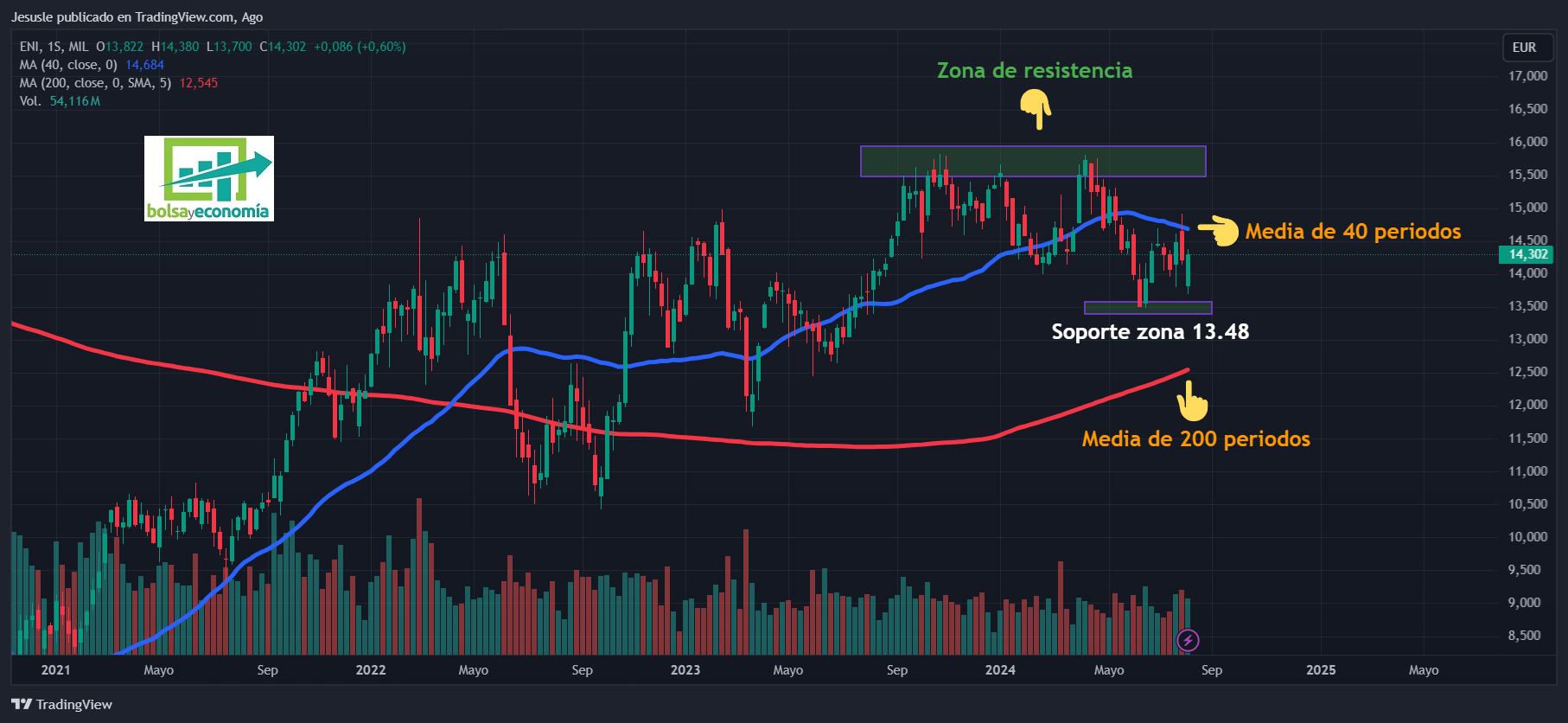Click the 16,000 price scale label
This screenshot has height=723, width=1568.
pyautogui.click(x=1528, y=142)
